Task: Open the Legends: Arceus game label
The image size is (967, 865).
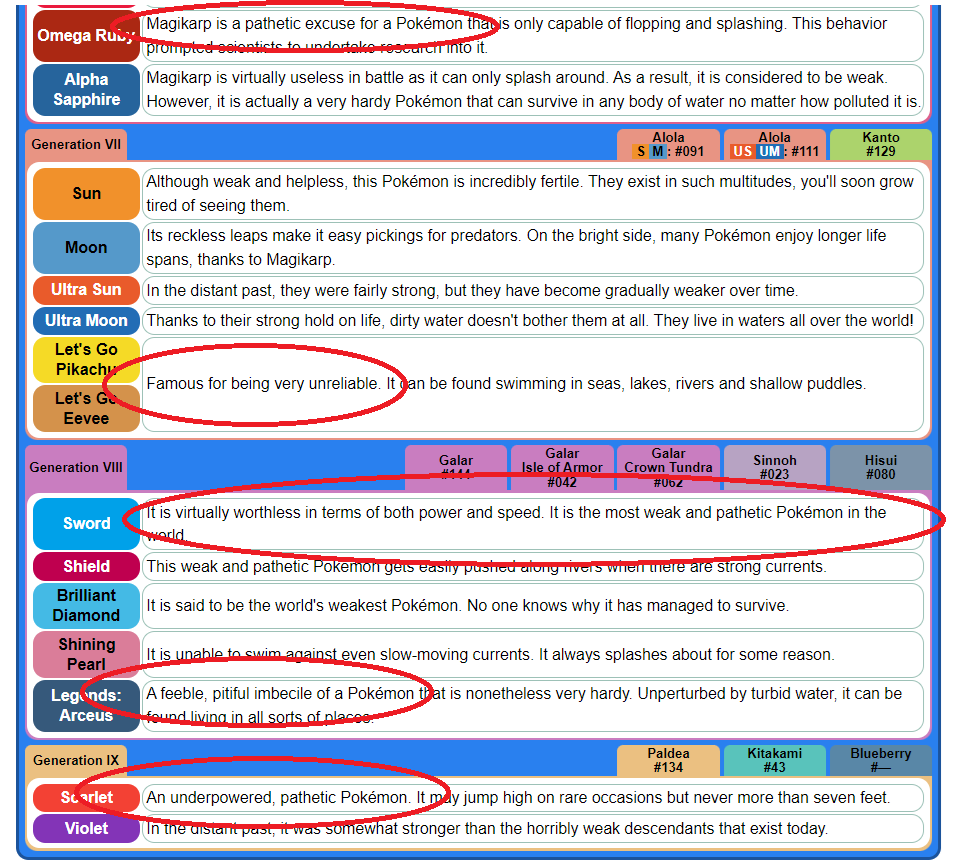Action: [86, 705]
